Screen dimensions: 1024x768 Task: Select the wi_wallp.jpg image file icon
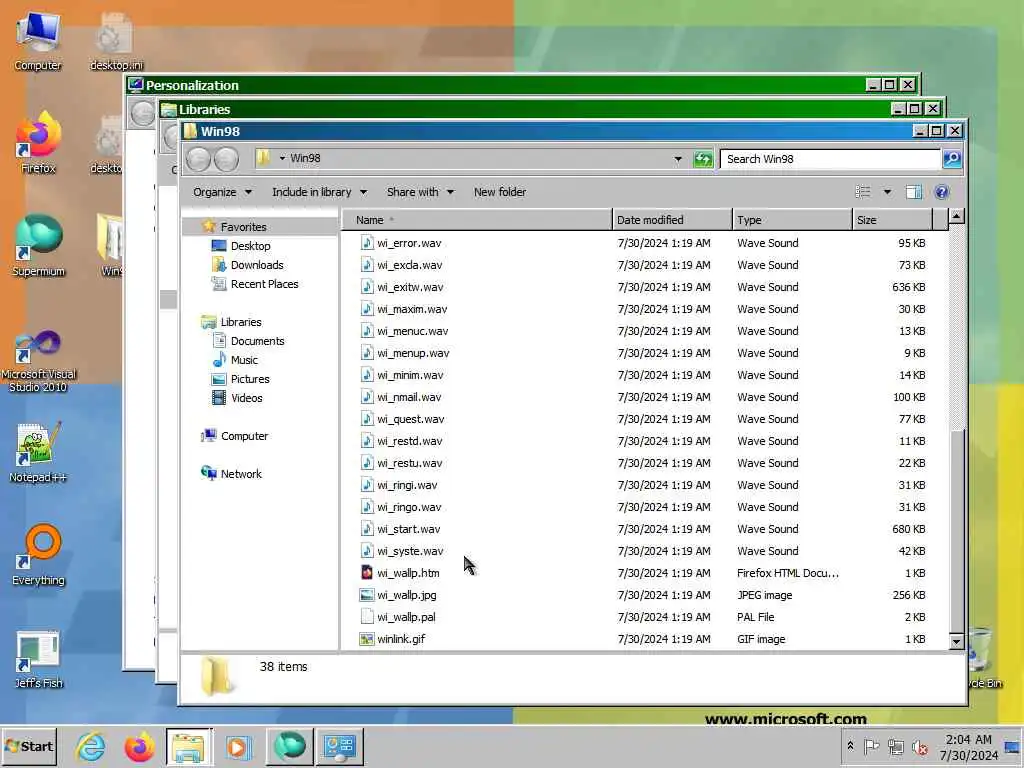367,595
